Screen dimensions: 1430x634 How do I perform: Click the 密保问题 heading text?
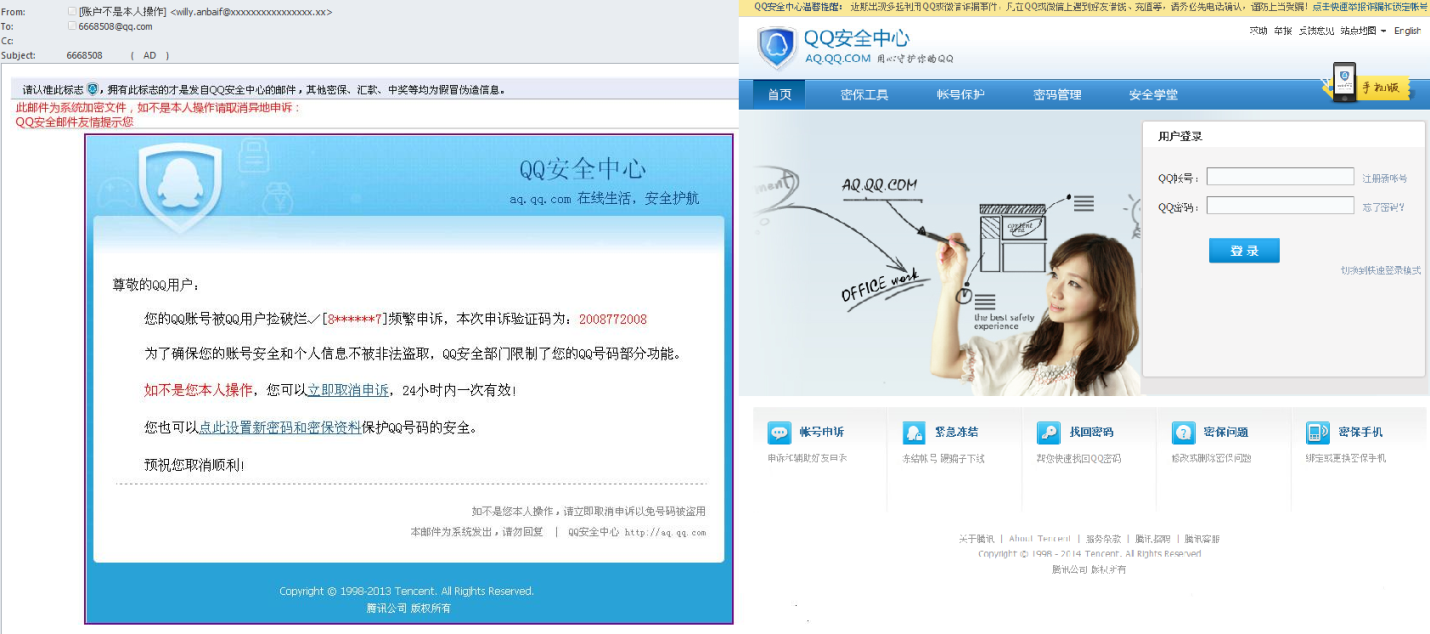(x=1226, y=432)
